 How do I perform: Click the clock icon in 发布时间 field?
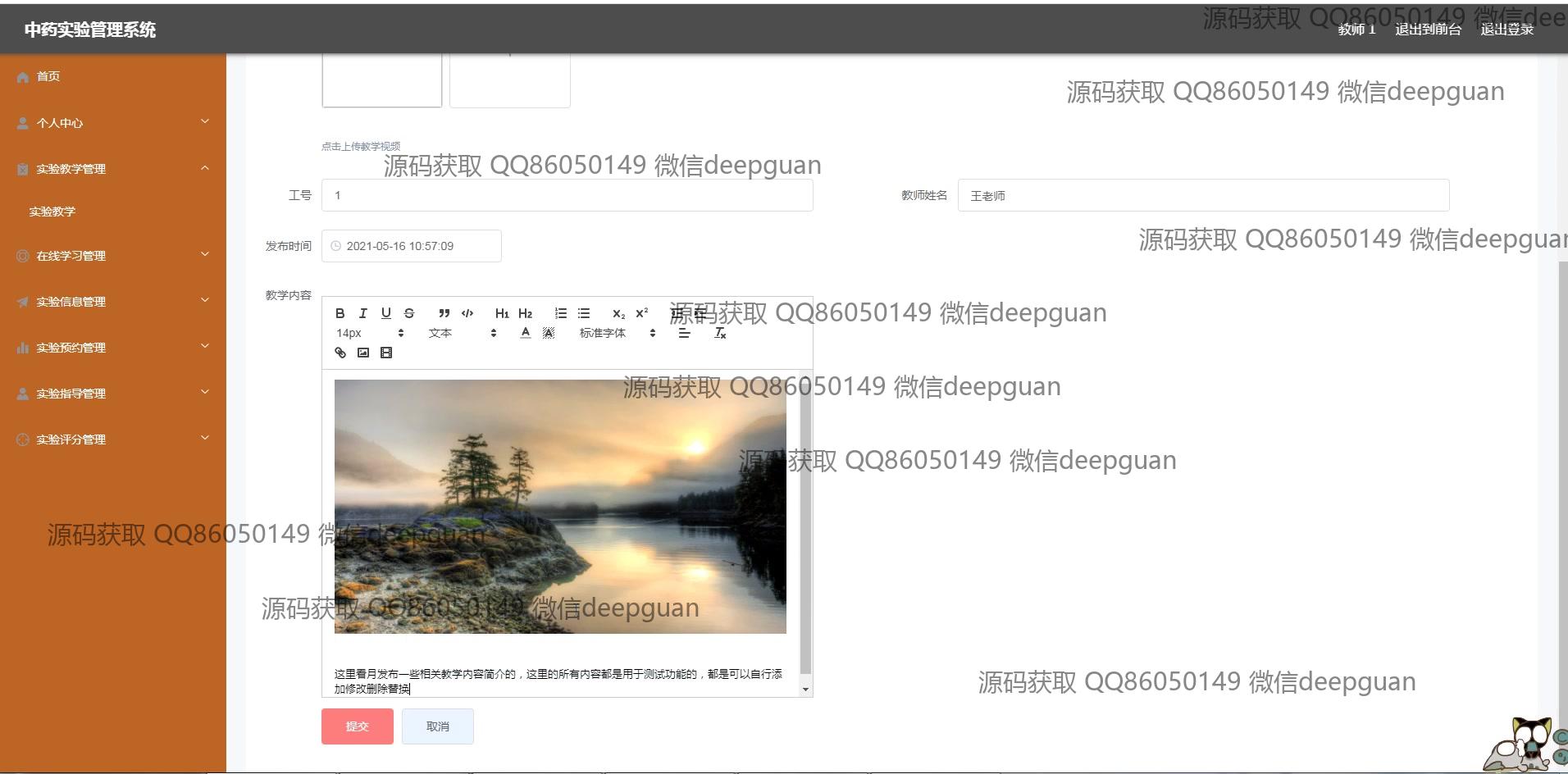tap(335, 246)
